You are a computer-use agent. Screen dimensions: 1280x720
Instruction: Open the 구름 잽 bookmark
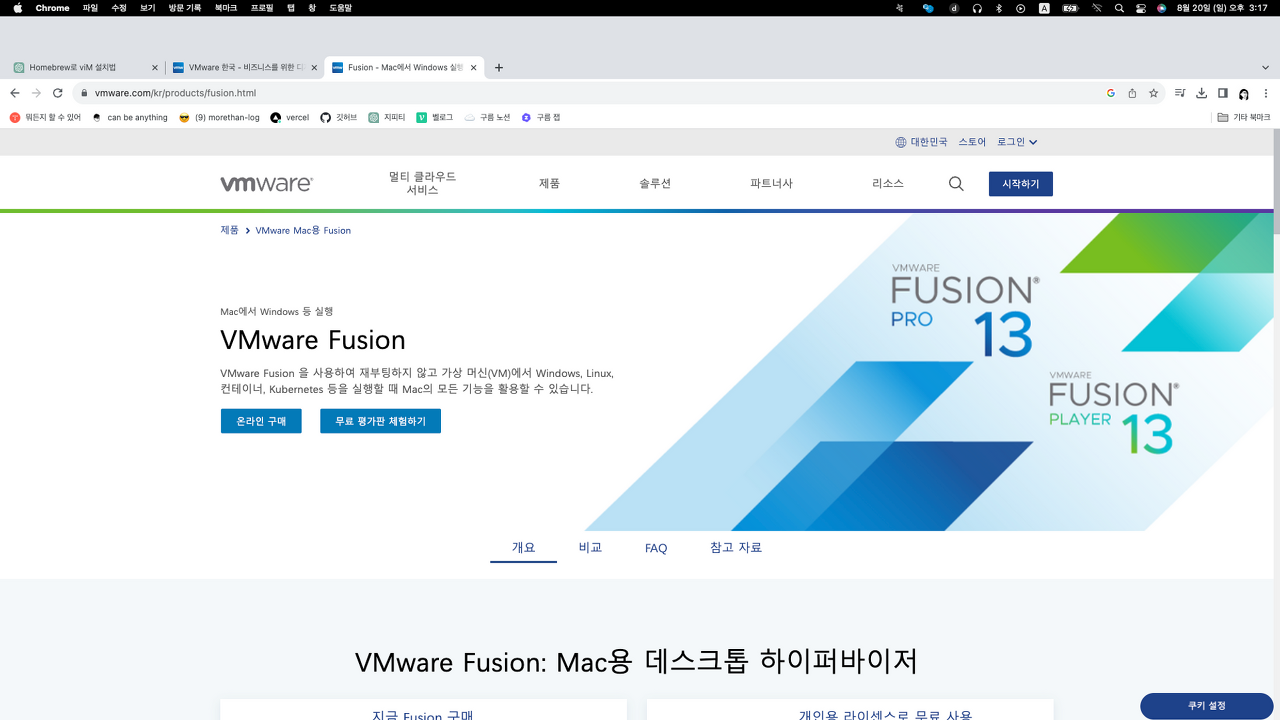click(x=541, y=117)
